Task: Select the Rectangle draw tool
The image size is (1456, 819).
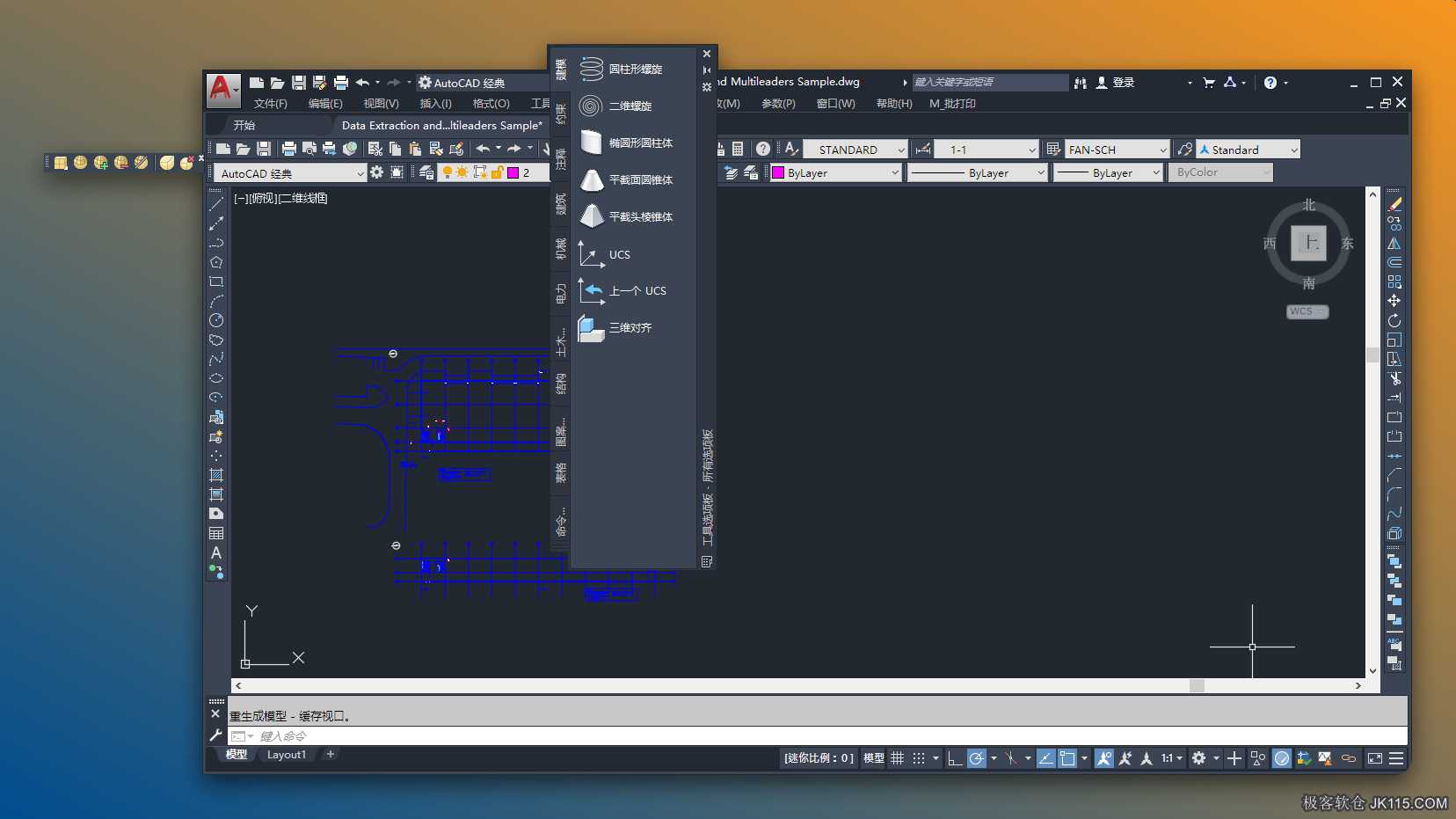Action: tap(216, 282)
